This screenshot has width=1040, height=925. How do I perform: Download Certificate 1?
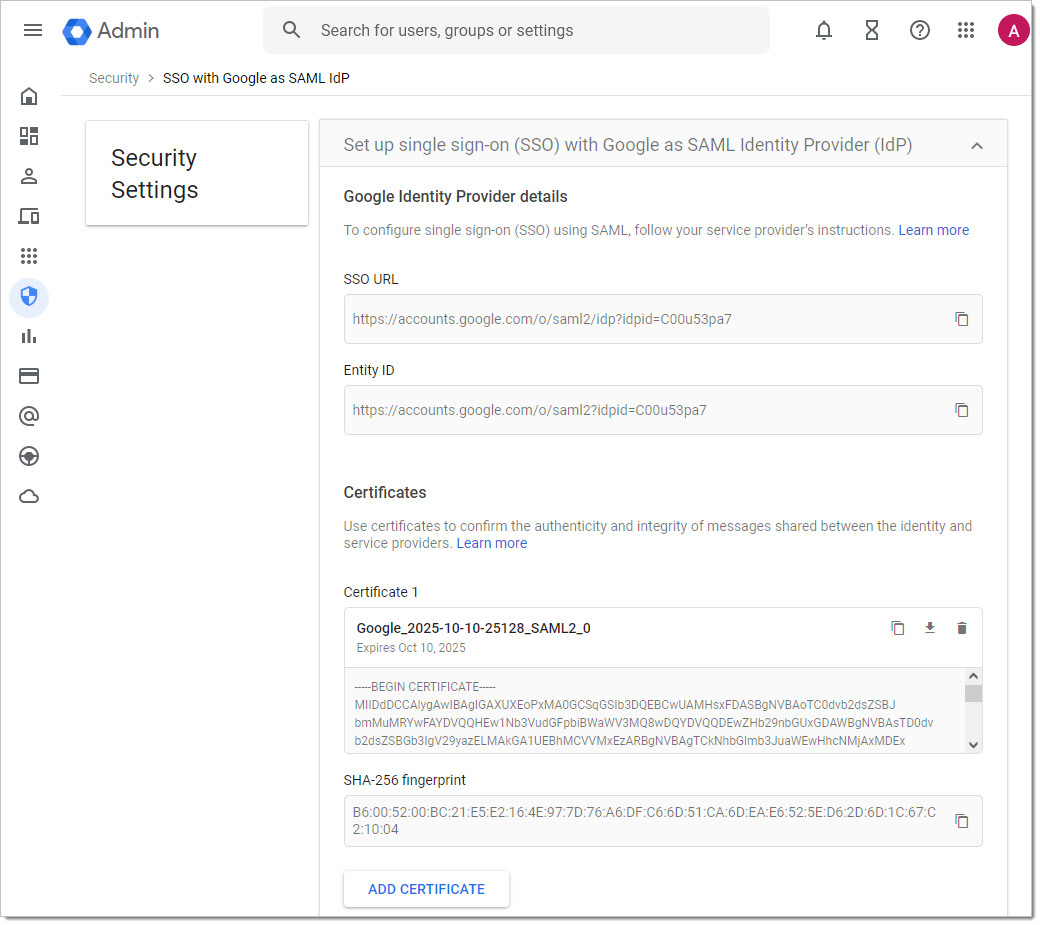click(930, 628)
